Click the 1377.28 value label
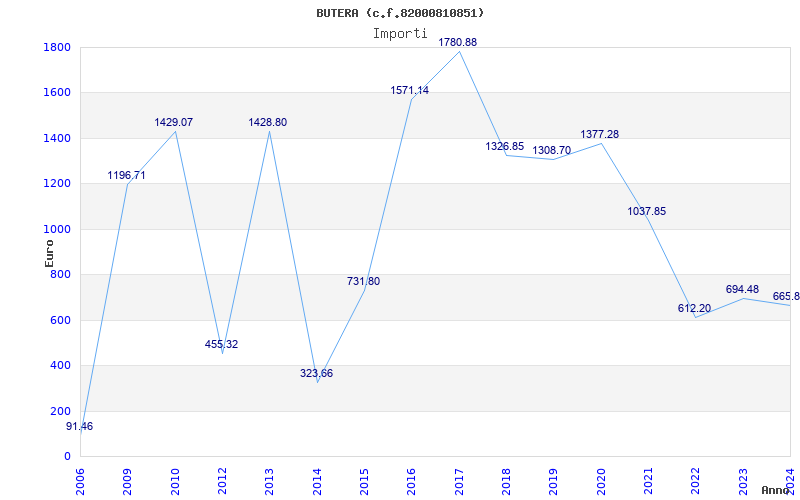Viewport: 800px width, 500px height. 599,134
